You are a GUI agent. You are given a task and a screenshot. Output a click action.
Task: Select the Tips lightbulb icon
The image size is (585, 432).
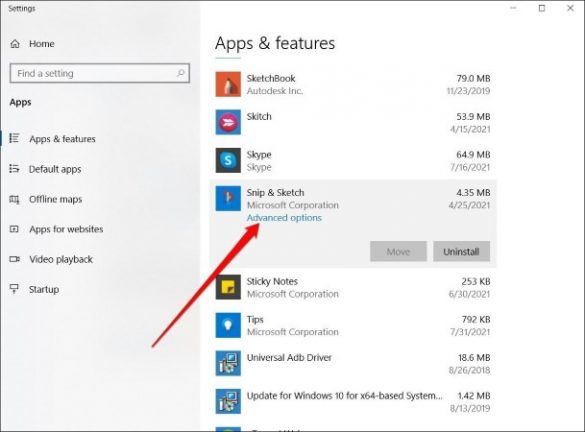[x=228, y=325]
